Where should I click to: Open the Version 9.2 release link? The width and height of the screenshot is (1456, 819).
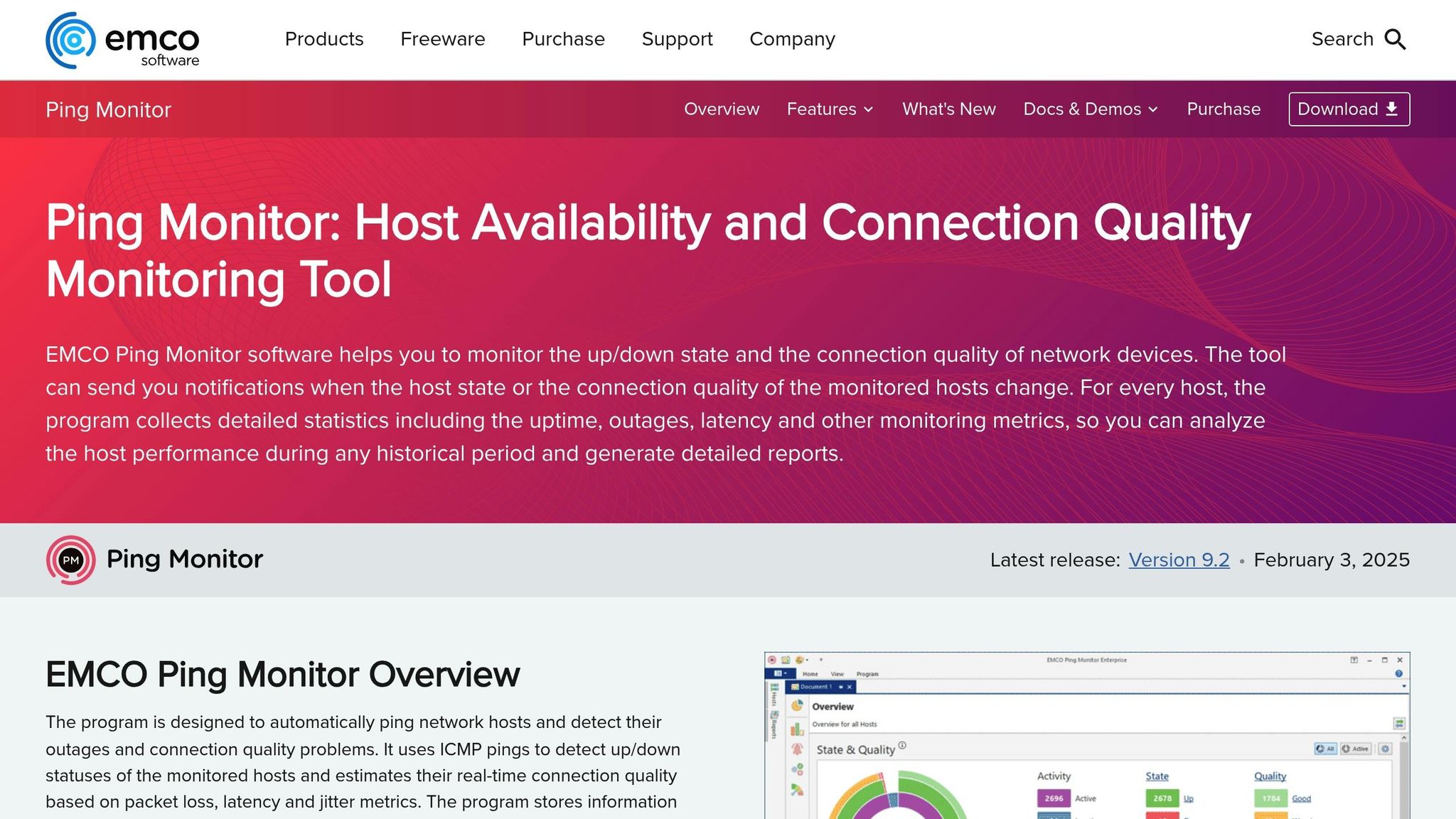[1179, 560]
